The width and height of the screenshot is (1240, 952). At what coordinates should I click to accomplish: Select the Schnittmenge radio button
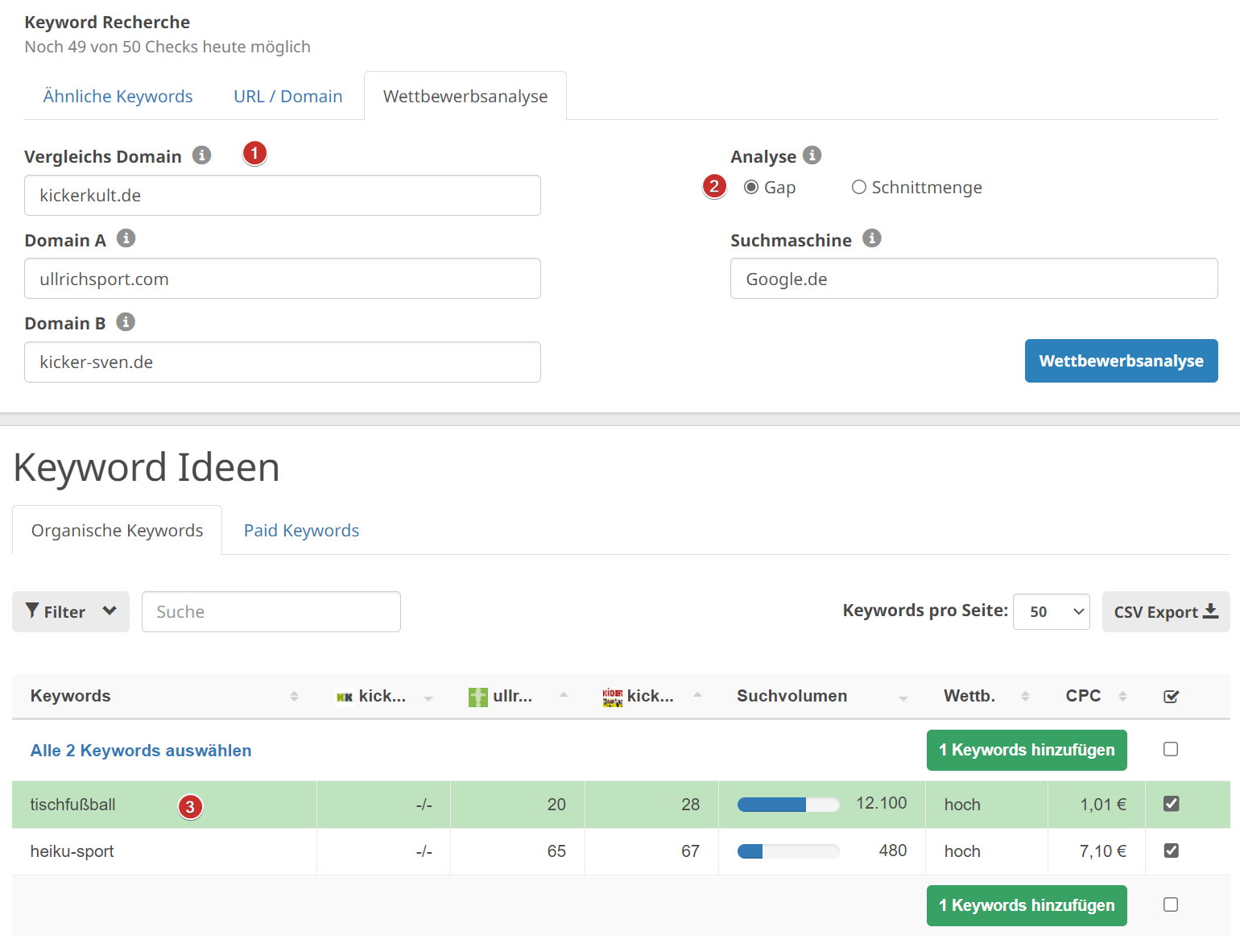859,187
